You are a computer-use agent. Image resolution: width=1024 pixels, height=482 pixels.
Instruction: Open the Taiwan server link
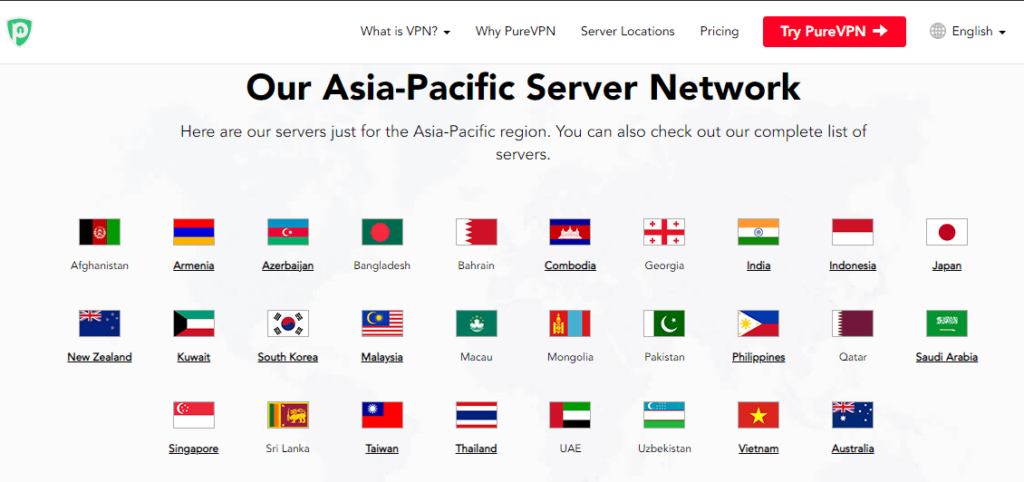tap(382, 449)
